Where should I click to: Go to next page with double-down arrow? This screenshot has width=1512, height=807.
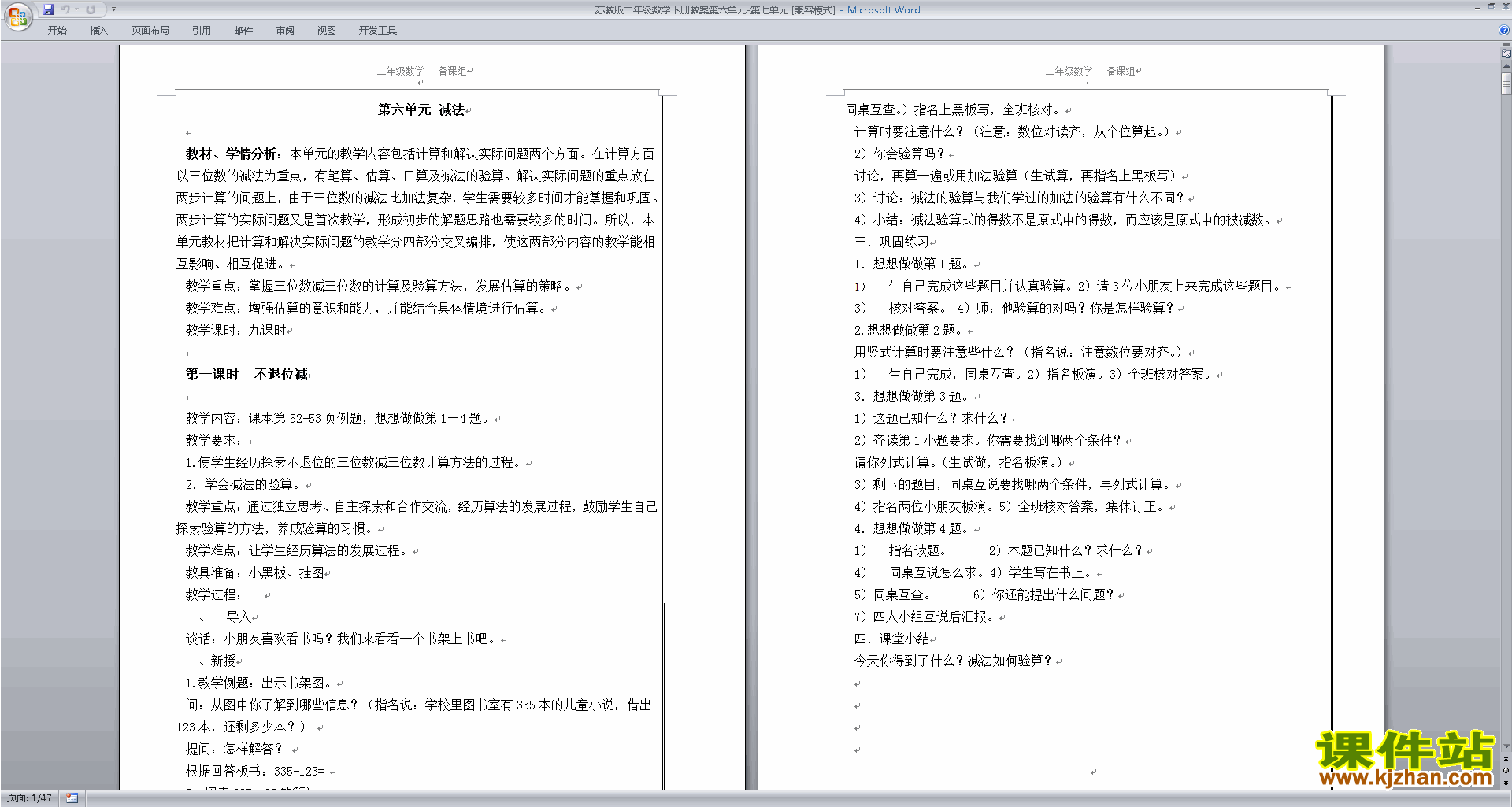(1506, 783)
